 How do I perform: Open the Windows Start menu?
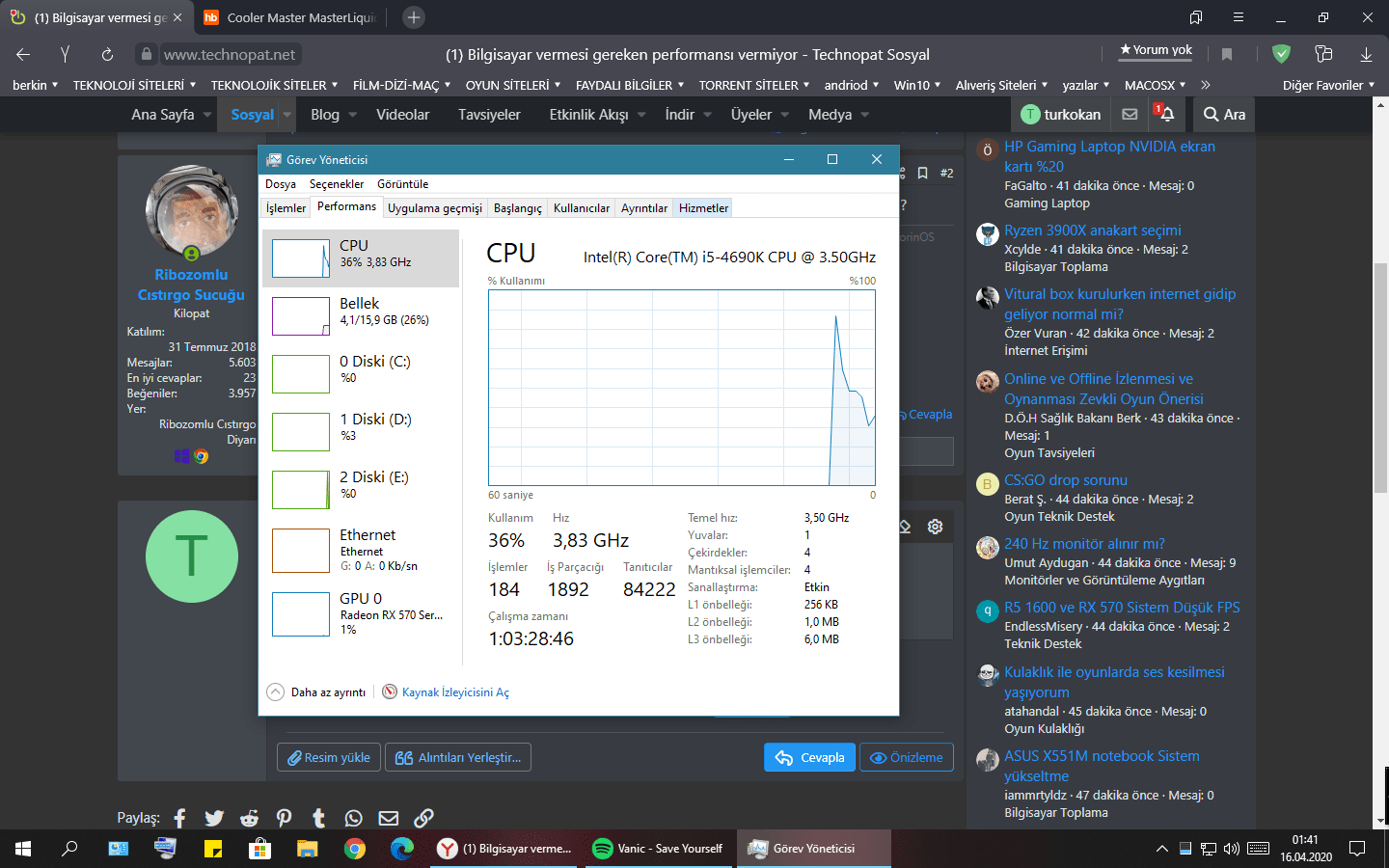(x=23, y=849)
